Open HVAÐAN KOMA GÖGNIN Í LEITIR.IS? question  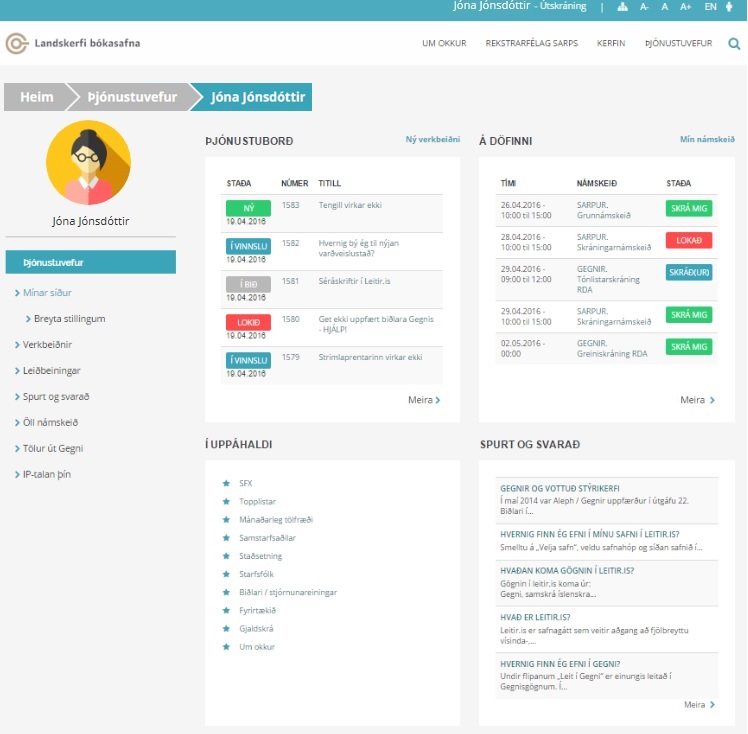[x=567, y=570]
